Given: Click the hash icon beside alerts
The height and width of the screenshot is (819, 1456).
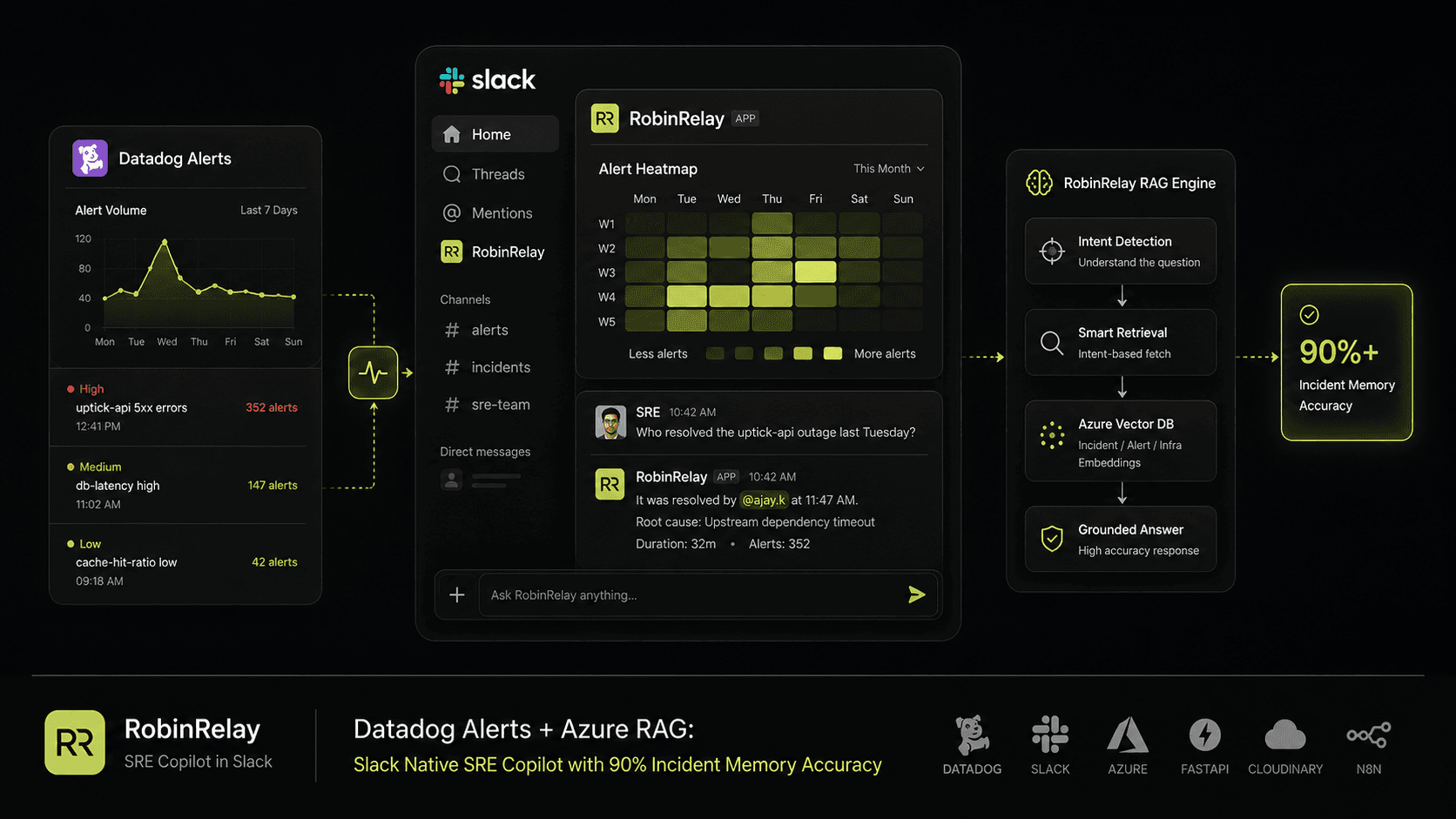Looking at the screenshot, I should (452, 330).
